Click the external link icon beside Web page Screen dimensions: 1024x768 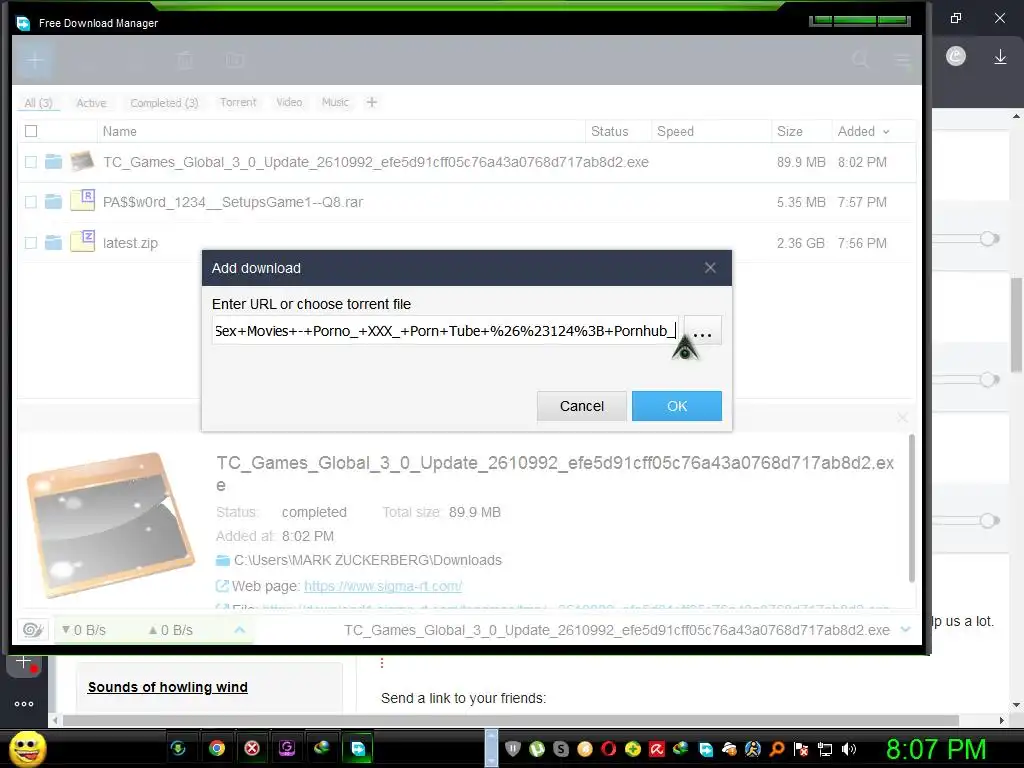click(222, 586)
